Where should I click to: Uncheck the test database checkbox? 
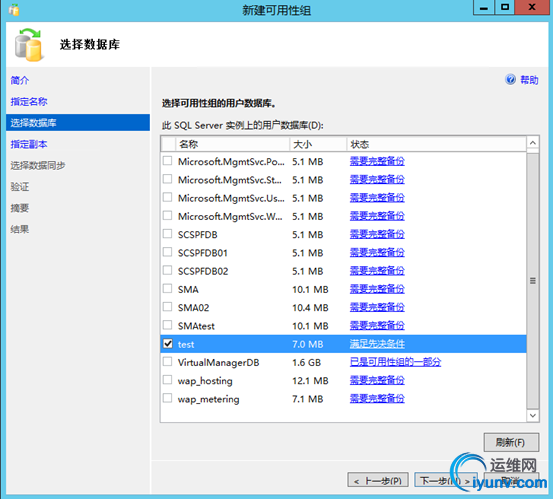click(x=168, y=343)
